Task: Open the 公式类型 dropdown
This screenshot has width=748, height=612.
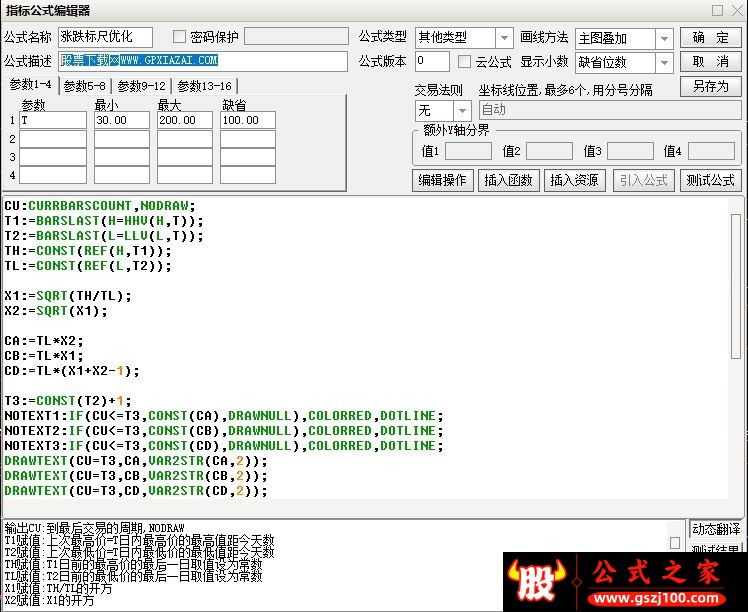Action: [x=504, y=38]
